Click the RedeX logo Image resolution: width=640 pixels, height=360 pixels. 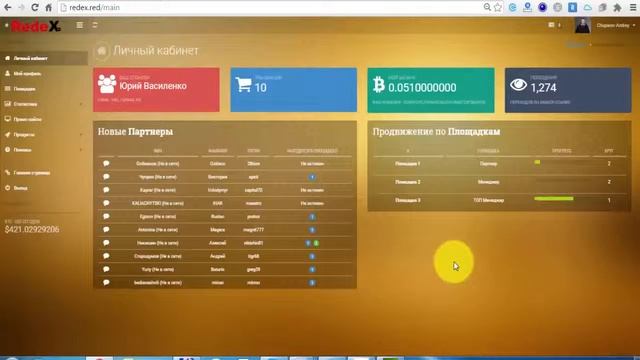click(36, 26)
